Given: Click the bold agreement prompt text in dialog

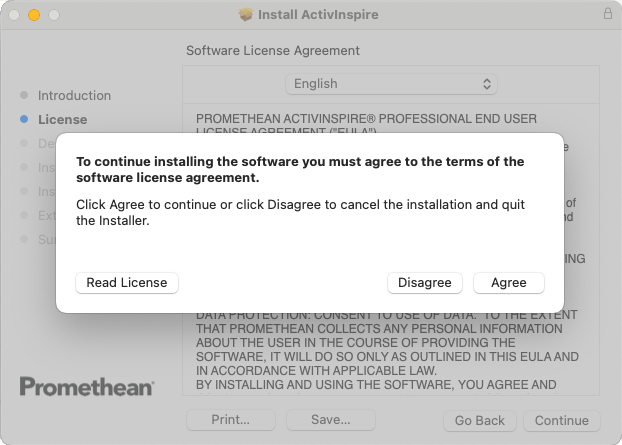Looking at the screenshot, I should pyautogui.click(x=300, y=169).
